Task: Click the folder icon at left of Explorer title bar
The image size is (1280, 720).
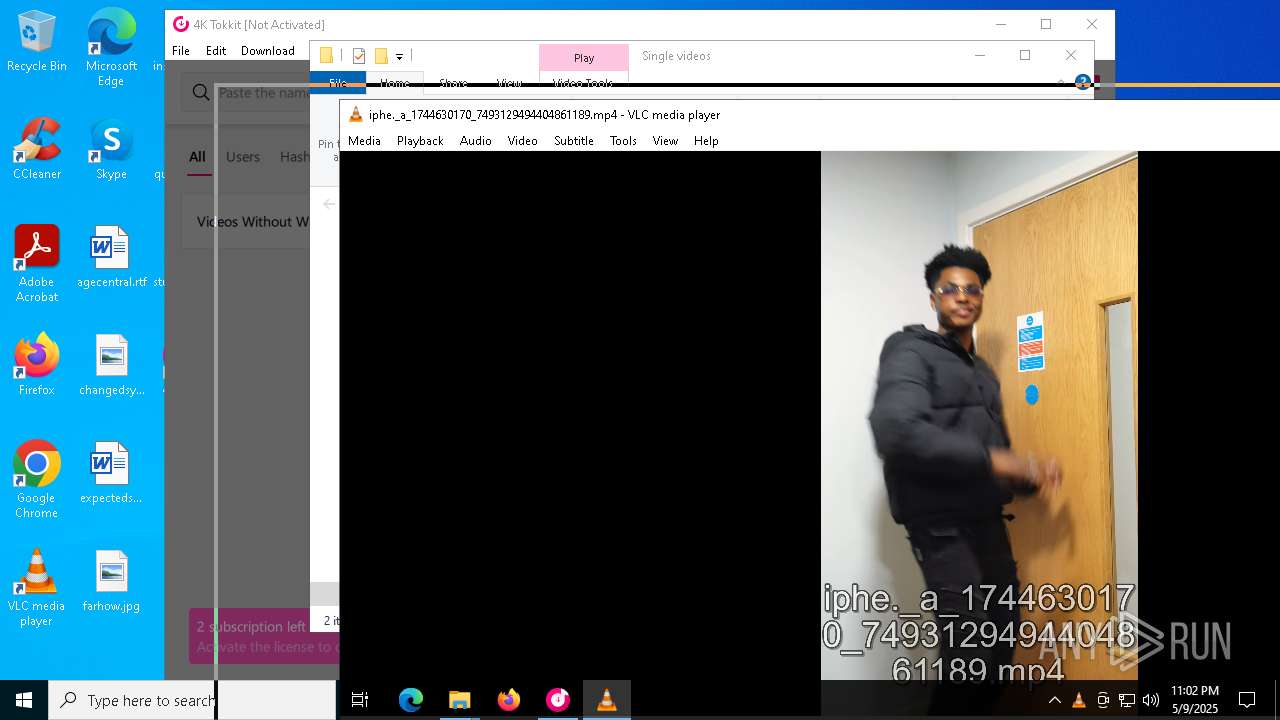Action: pyautogui.click(x=326, y=56)
